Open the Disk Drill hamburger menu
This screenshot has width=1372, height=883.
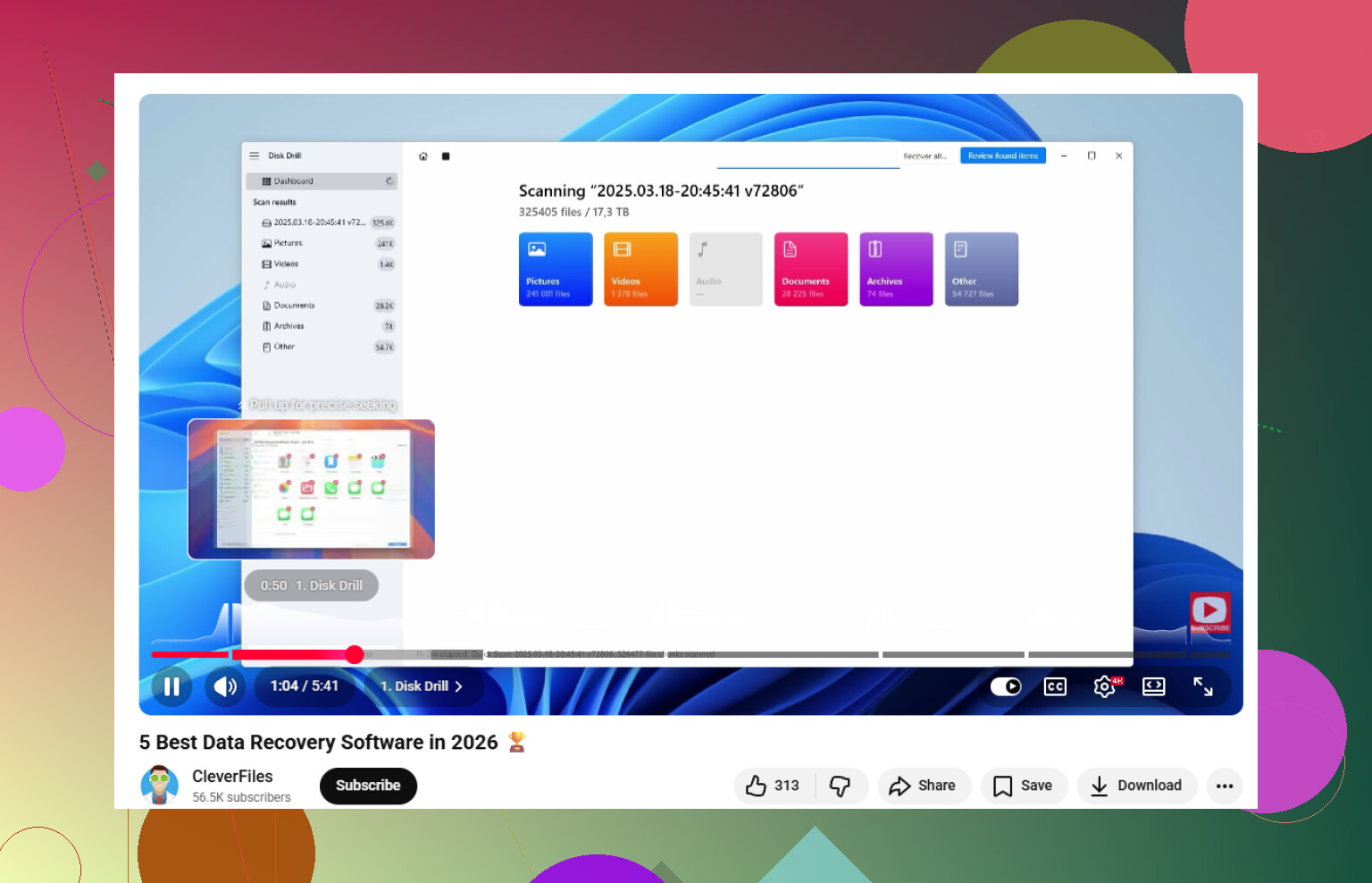(255, 156)
